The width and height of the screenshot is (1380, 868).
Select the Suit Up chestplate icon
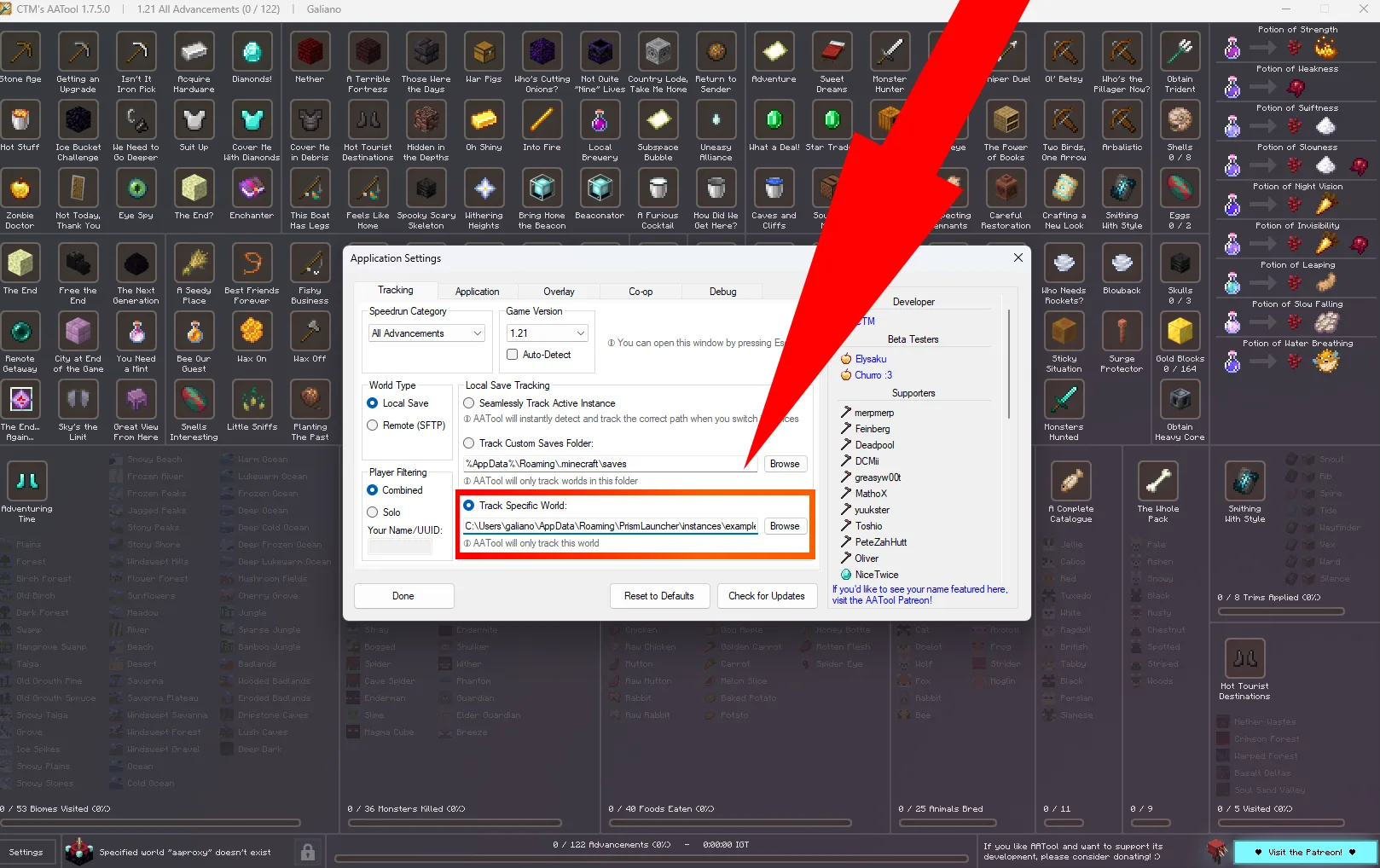click(x=194, y=120)
